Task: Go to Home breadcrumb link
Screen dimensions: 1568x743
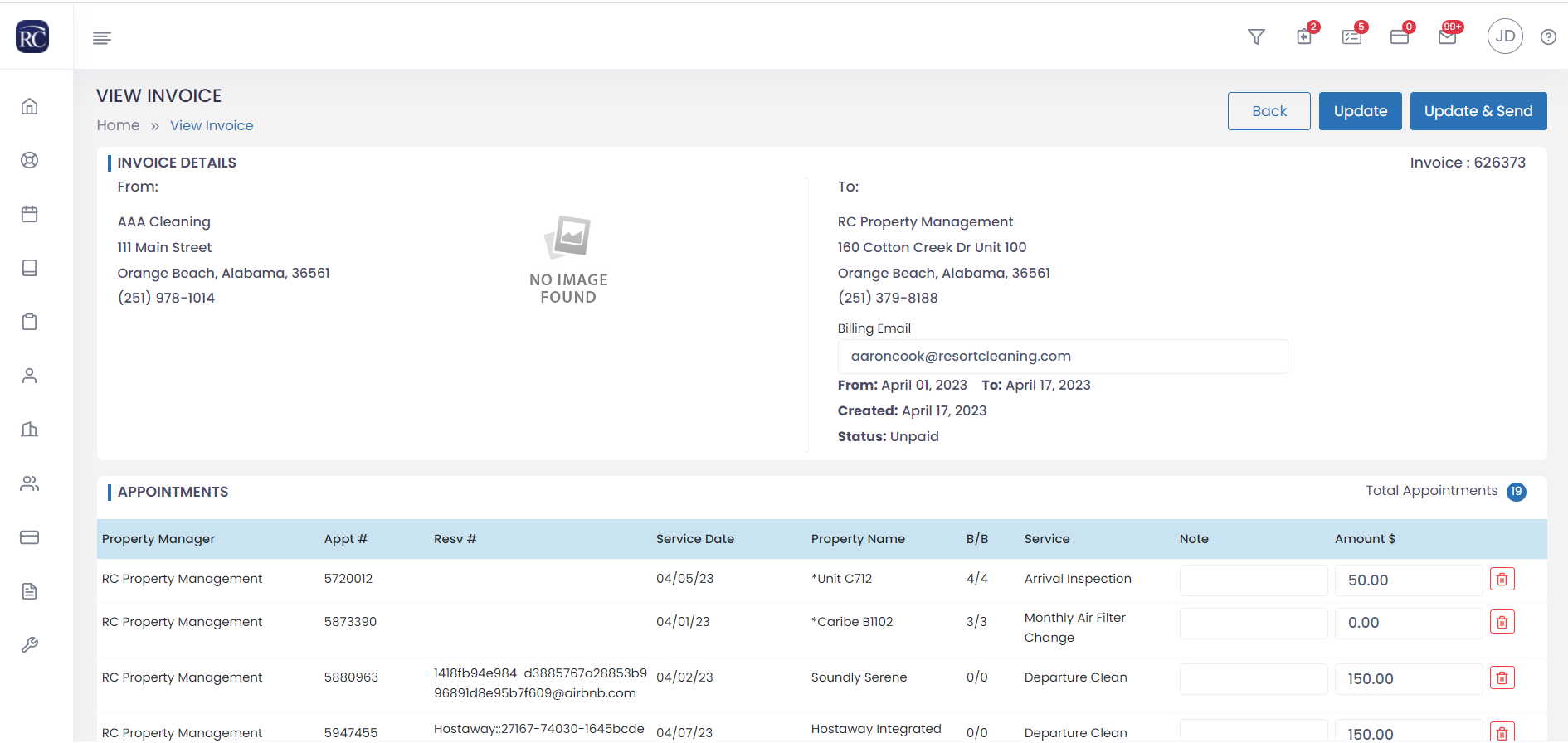Action: 118,125
